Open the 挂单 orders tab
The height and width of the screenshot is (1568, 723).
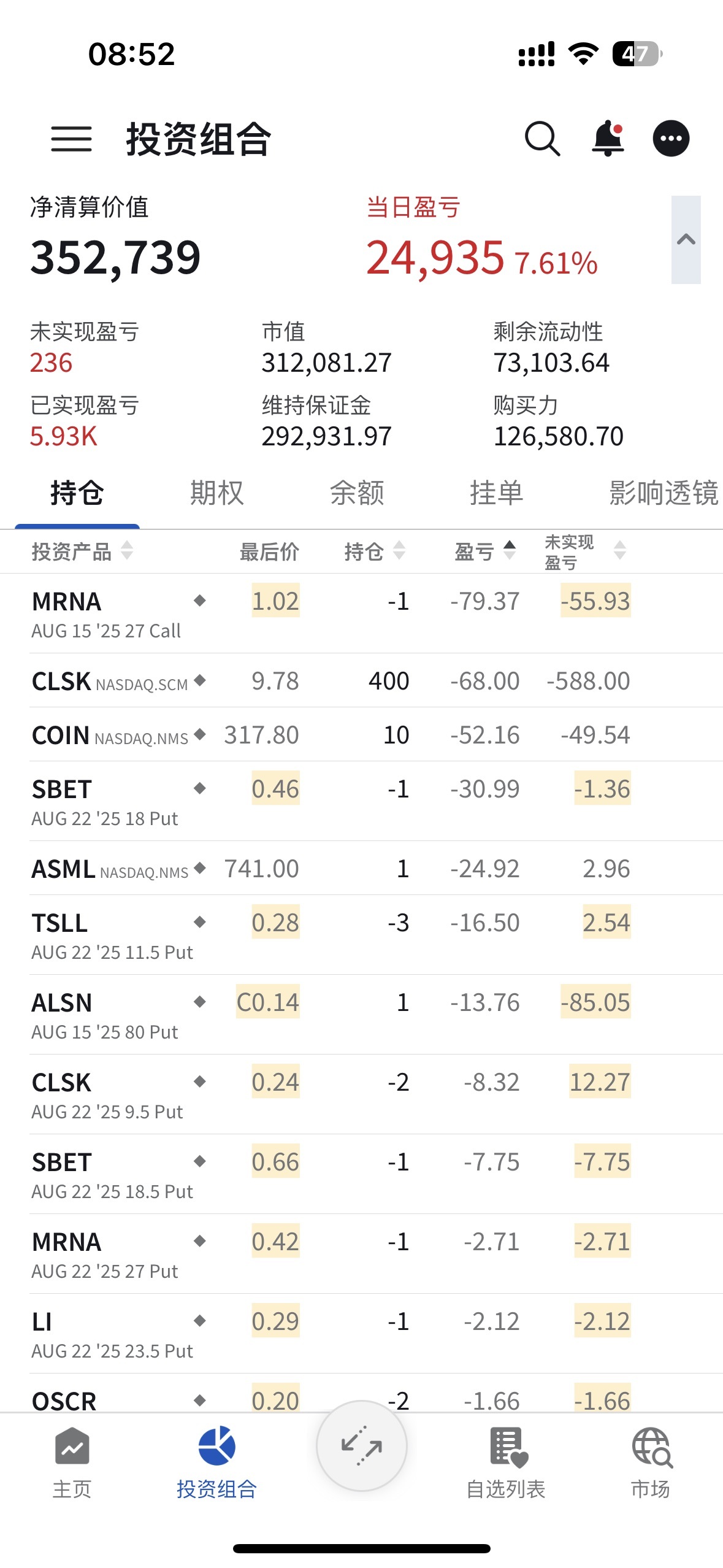[x=497, y=493]
